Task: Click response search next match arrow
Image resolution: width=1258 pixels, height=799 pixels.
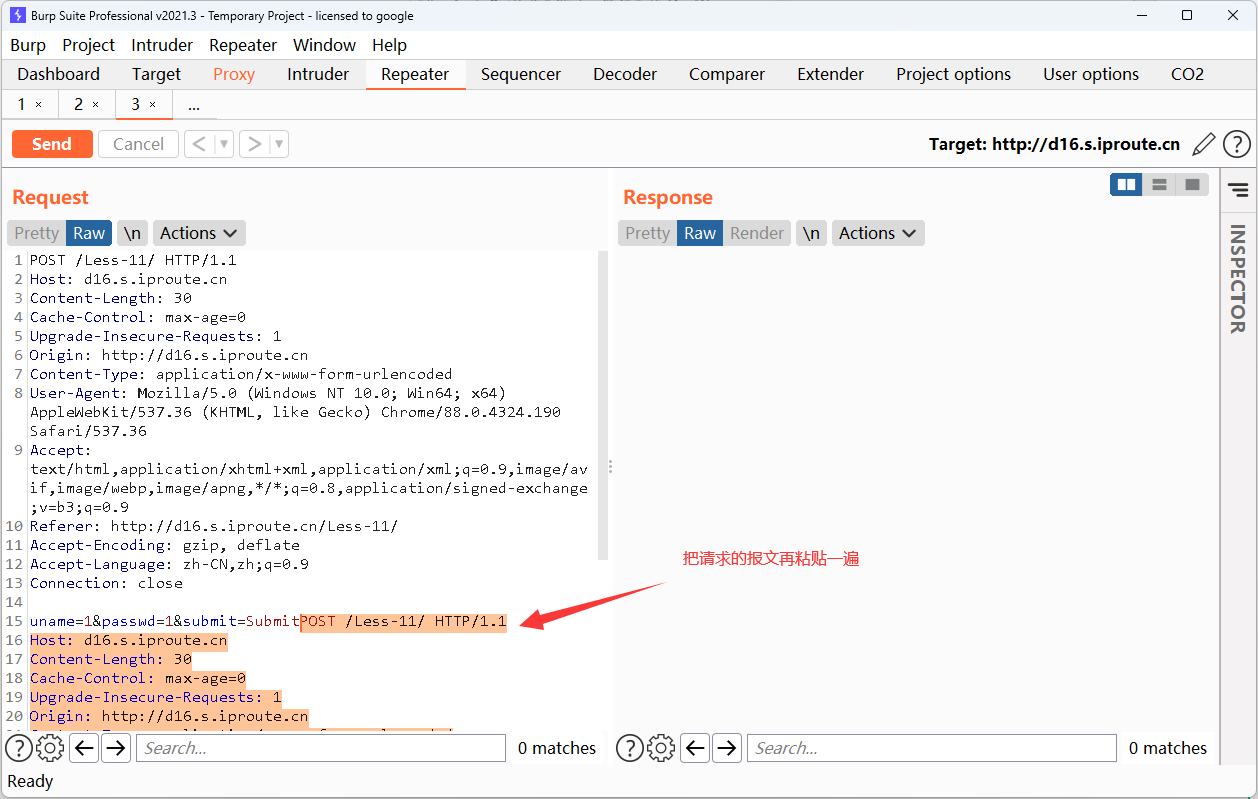Action: coord(727,748)
